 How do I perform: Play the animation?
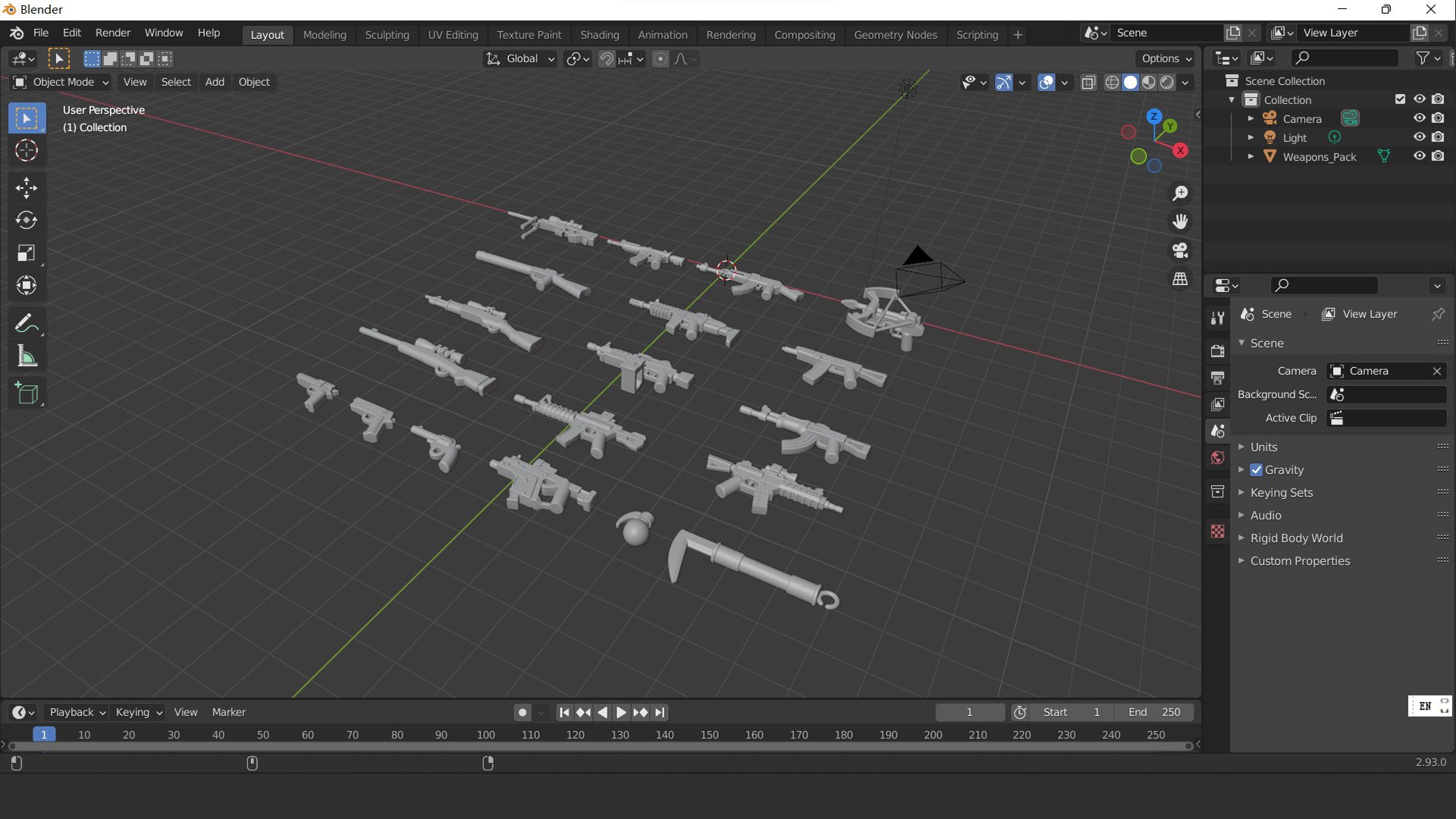(x=621, y=712)
